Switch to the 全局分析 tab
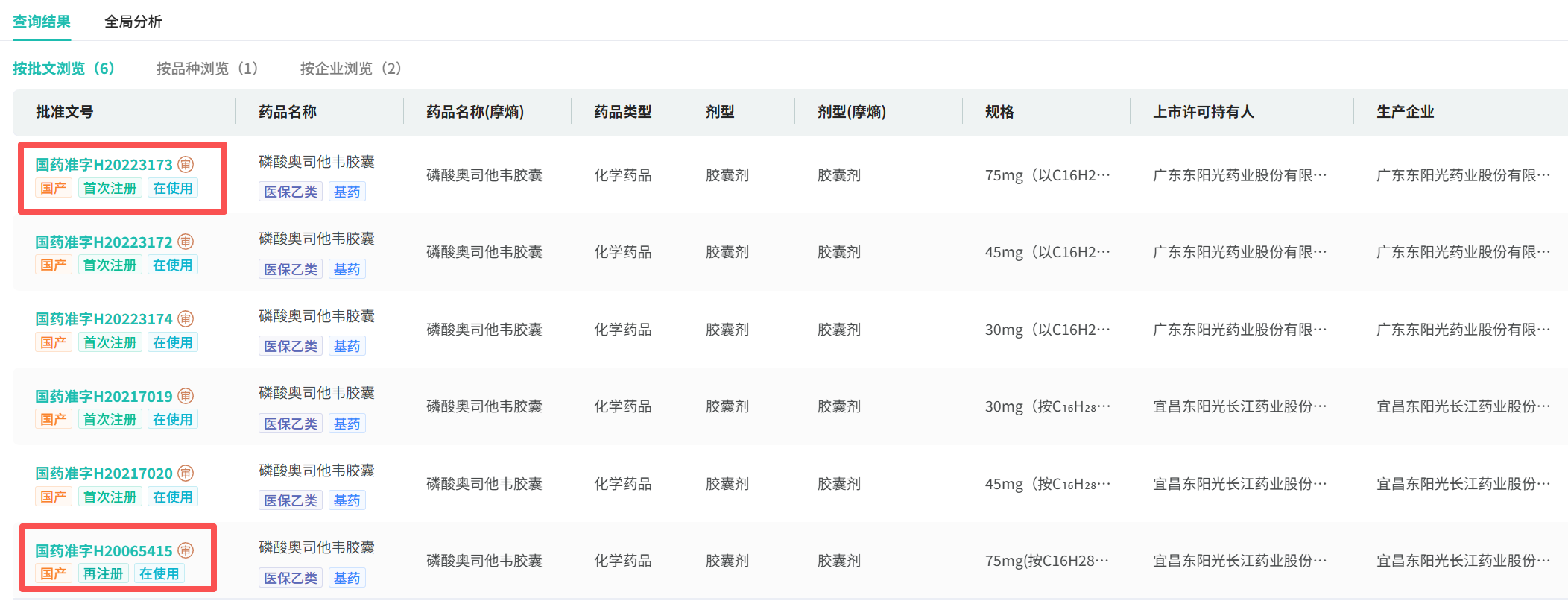This screenshot has height=604, width=1568. pyautogui.click(x=133, y=22)
